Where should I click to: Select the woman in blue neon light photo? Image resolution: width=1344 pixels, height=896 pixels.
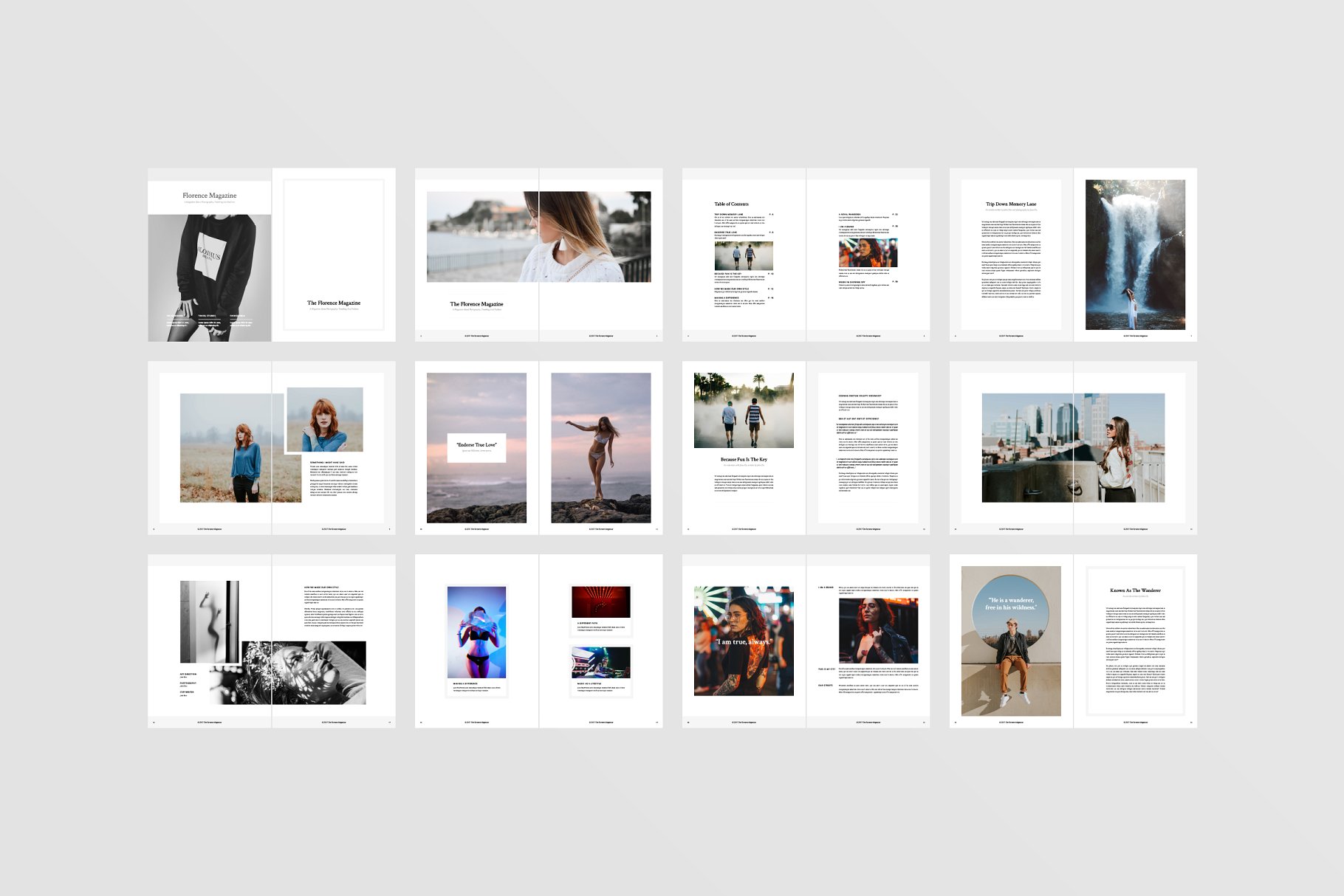click(476, 632)
